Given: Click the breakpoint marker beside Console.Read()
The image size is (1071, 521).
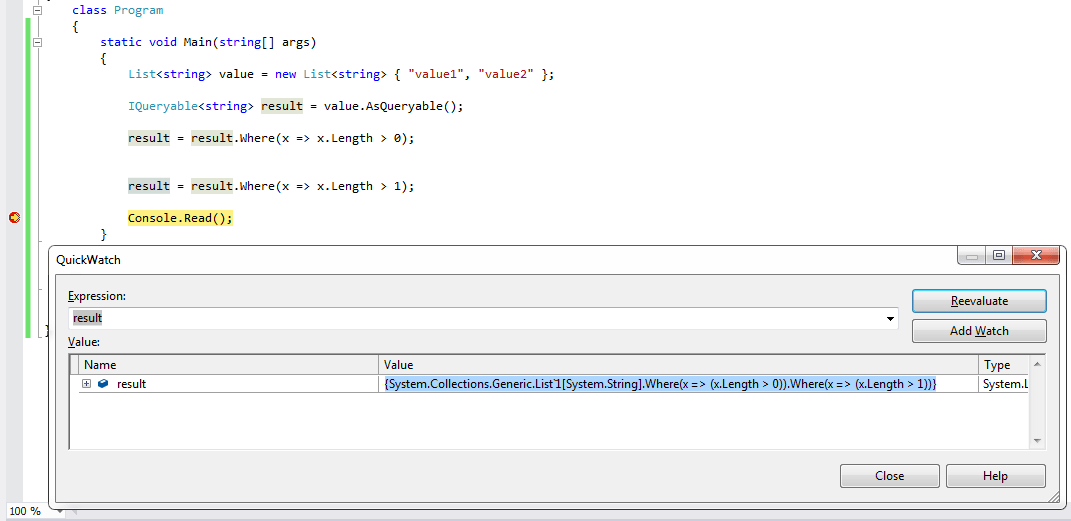Looking at the screenshot, I should [x=14, y=218].
